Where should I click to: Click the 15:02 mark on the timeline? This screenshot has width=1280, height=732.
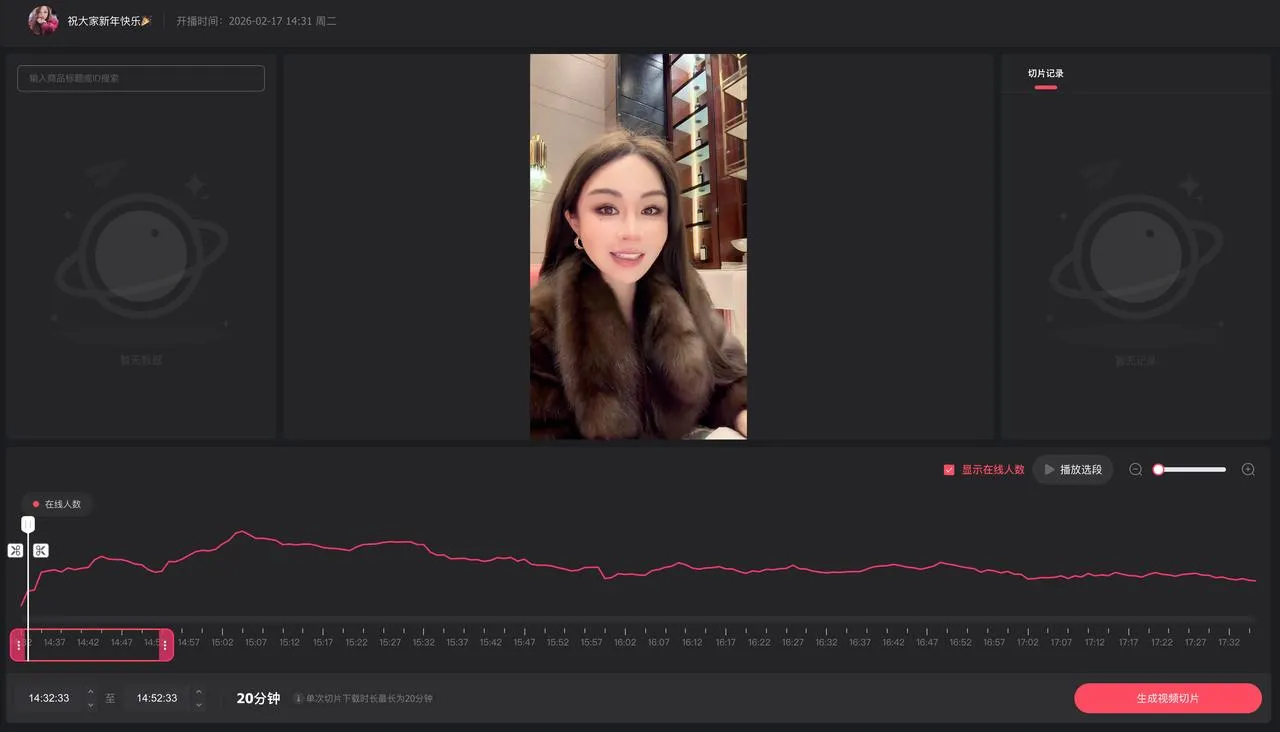tap(222, 642)
